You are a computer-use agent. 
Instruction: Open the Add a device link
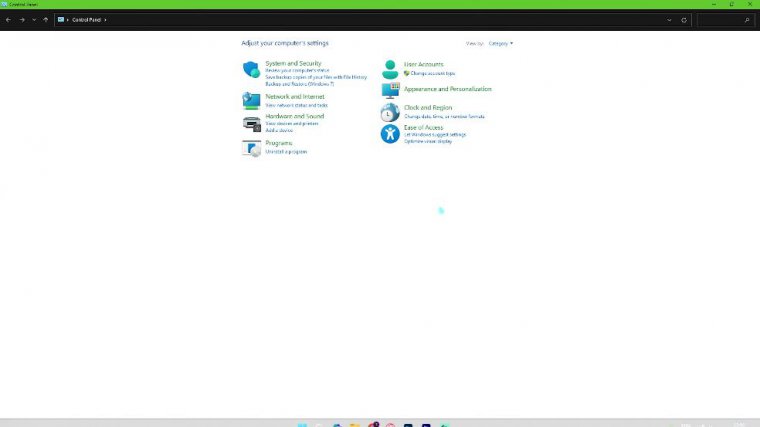point(279,130)
